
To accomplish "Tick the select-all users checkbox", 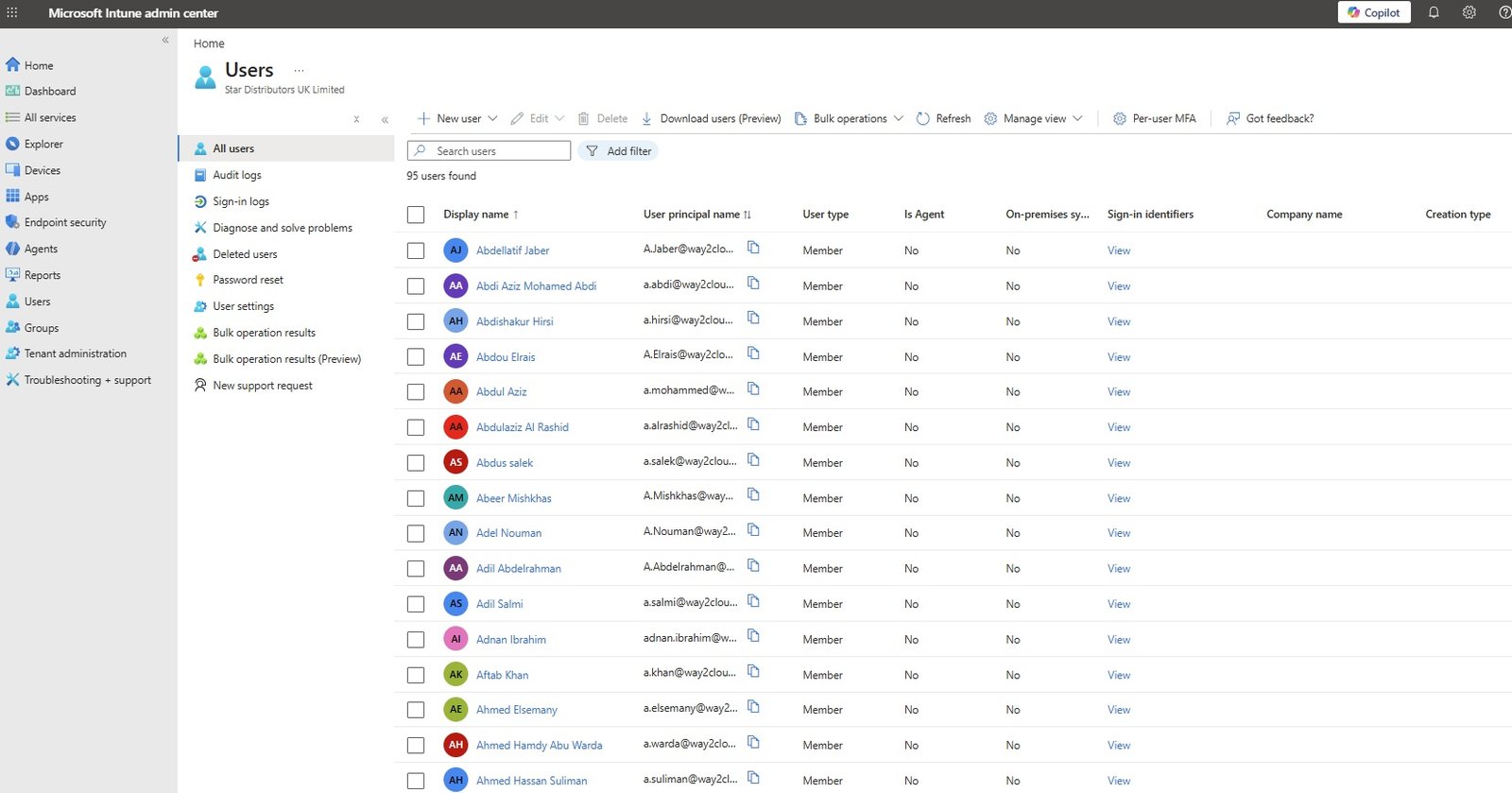I will click(x=416, y=215).
